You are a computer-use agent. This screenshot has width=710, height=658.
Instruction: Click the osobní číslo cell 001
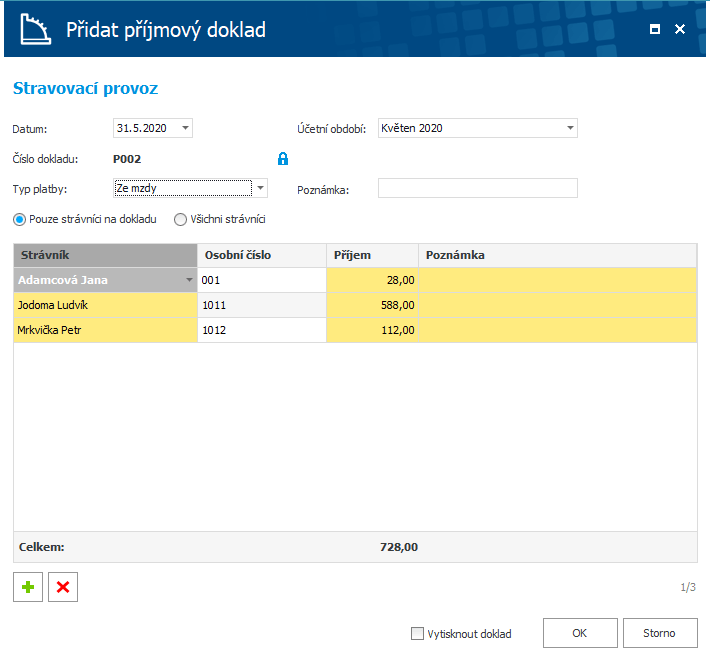pyautogui.click(x=262, y=280)
